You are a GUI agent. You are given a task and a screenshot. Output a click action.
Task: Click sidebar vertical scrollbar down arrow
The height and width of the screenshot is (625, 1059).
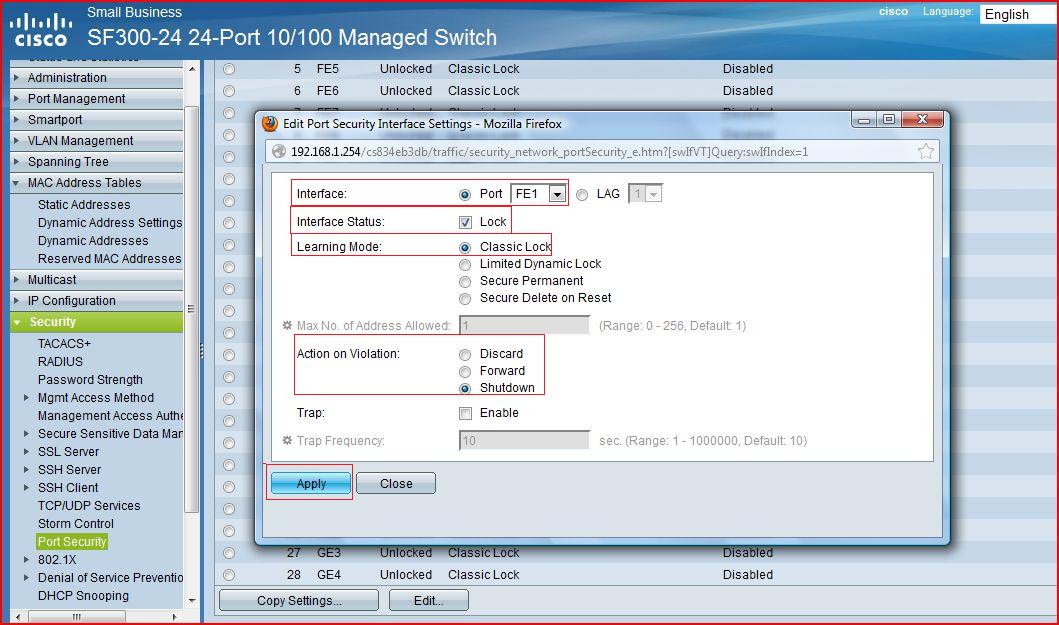click(192, 600)
